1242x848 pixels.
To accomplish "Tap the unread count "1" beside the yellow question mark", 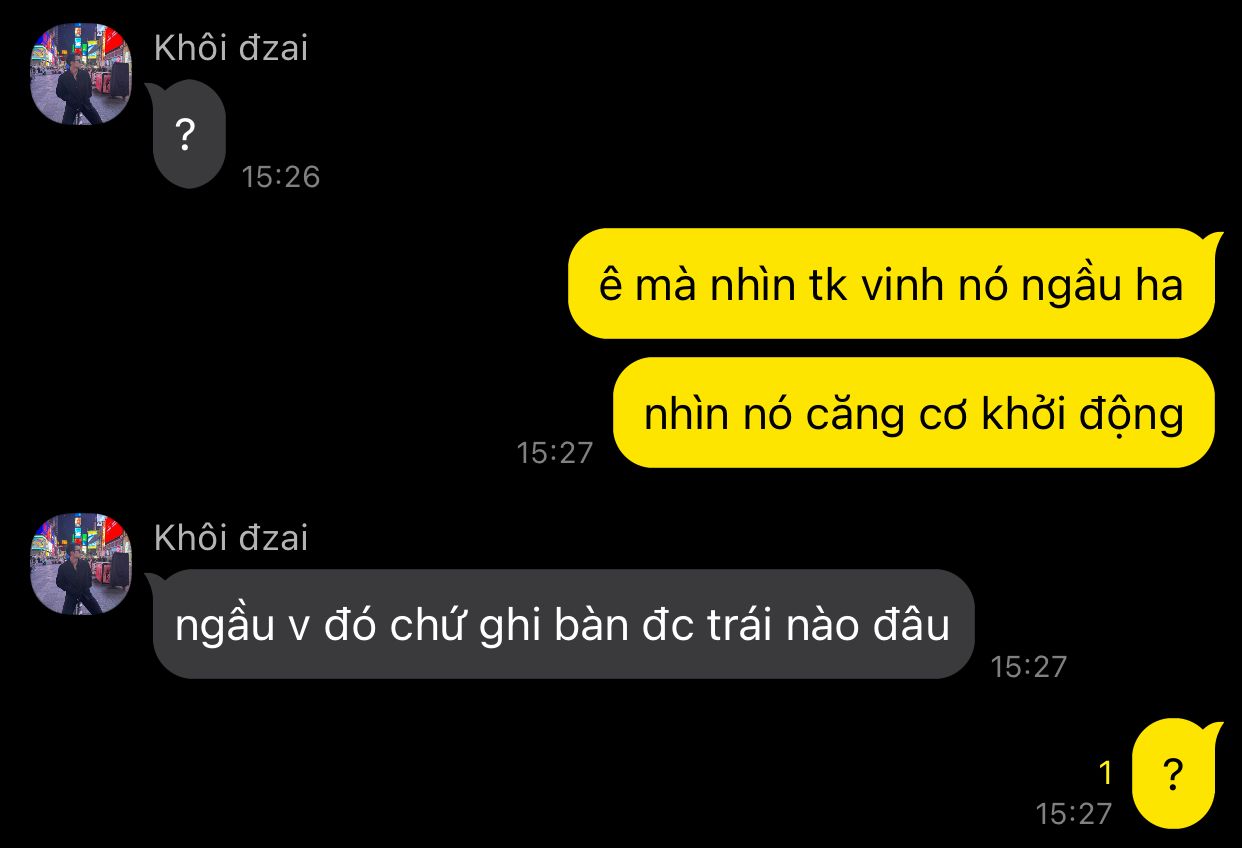I will (x=1105, y=773).
